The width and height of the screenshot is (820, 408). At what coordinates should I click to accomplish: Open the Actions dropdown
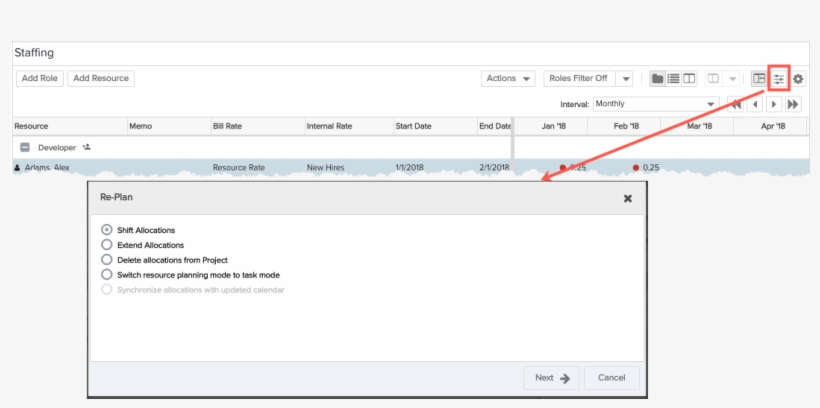pos(508,78)
